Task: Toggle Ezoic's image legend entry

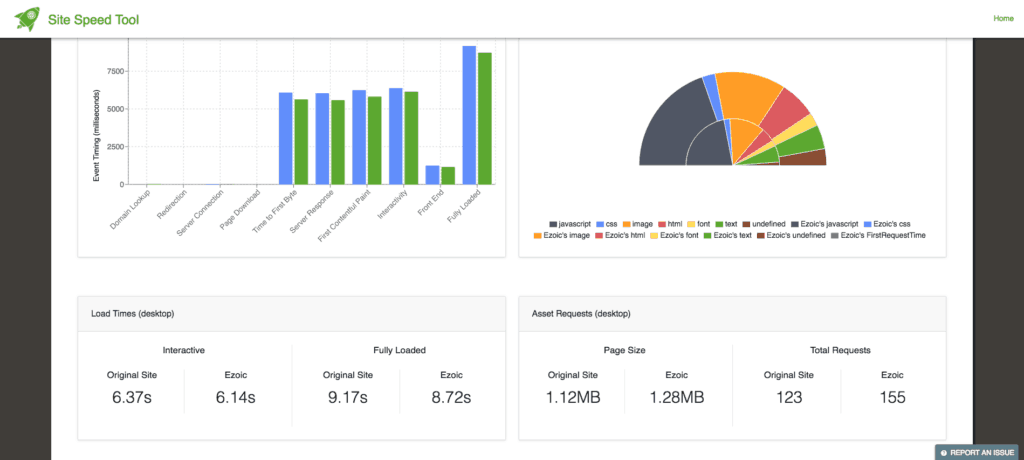Action: (562, 235)
